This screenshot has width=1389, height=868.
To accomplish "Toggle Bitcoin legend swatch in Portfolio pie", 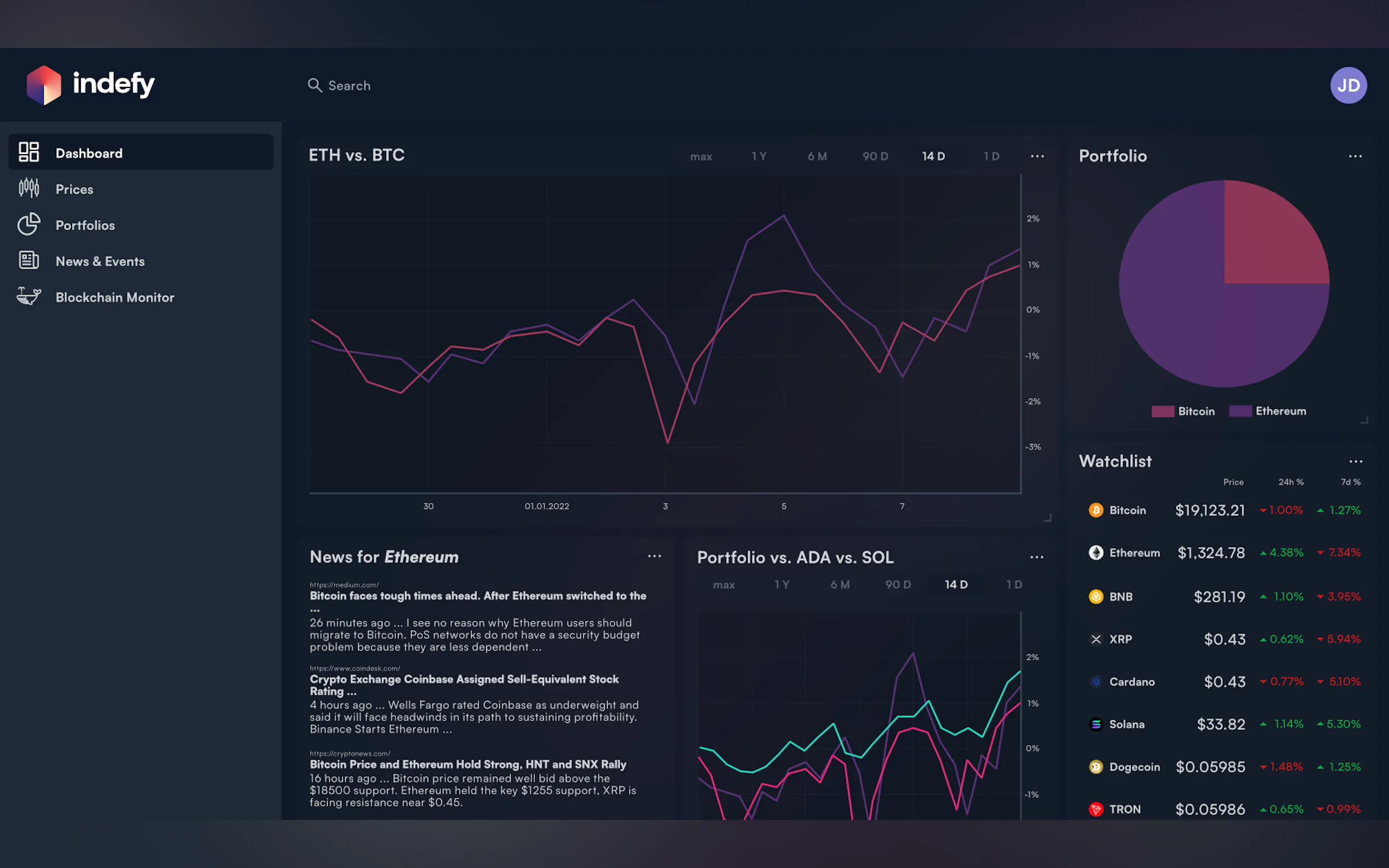I will 1163,411.
